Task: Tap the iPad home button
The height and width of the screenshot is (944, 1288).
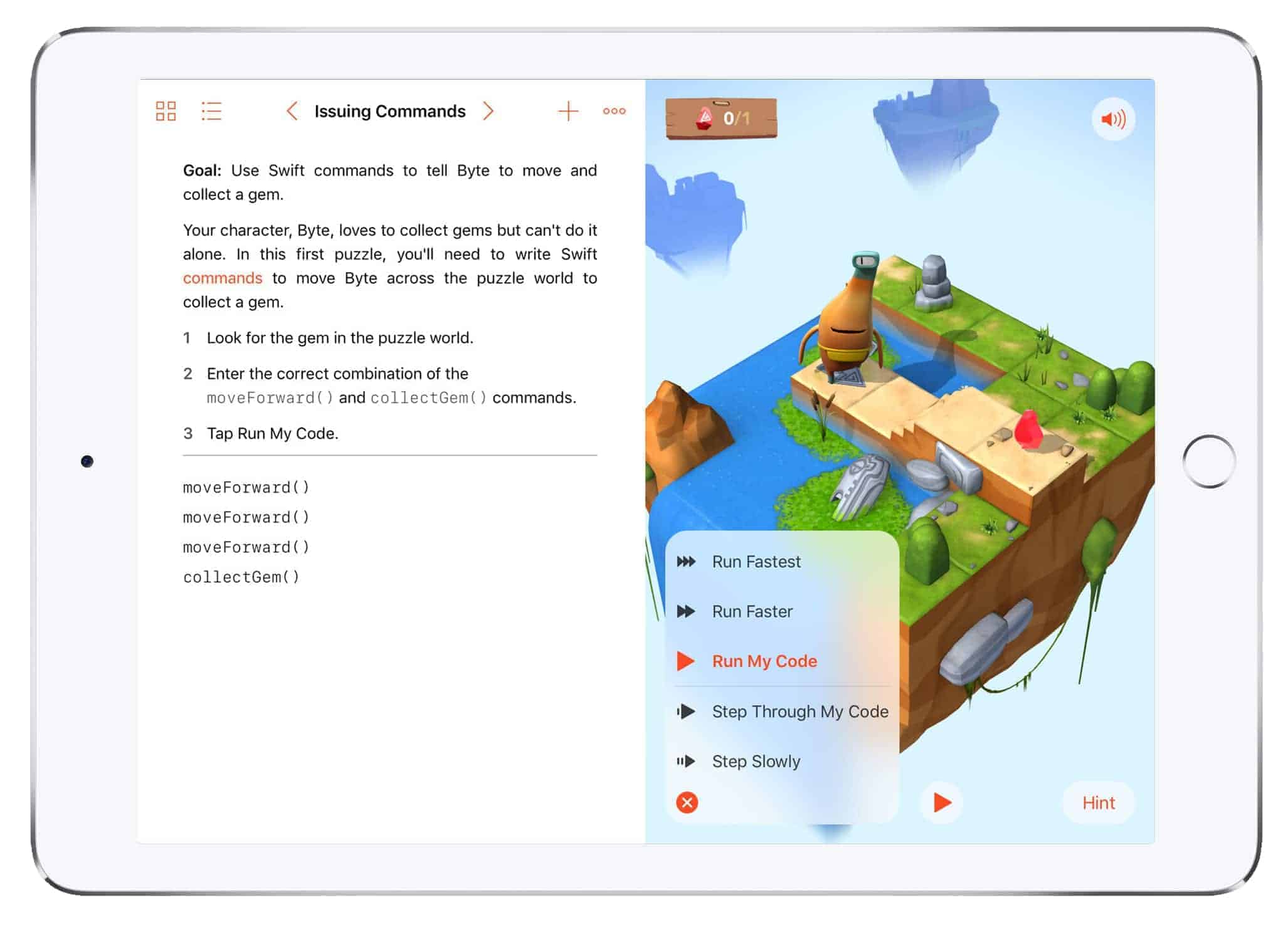Action: (1209, 461)
